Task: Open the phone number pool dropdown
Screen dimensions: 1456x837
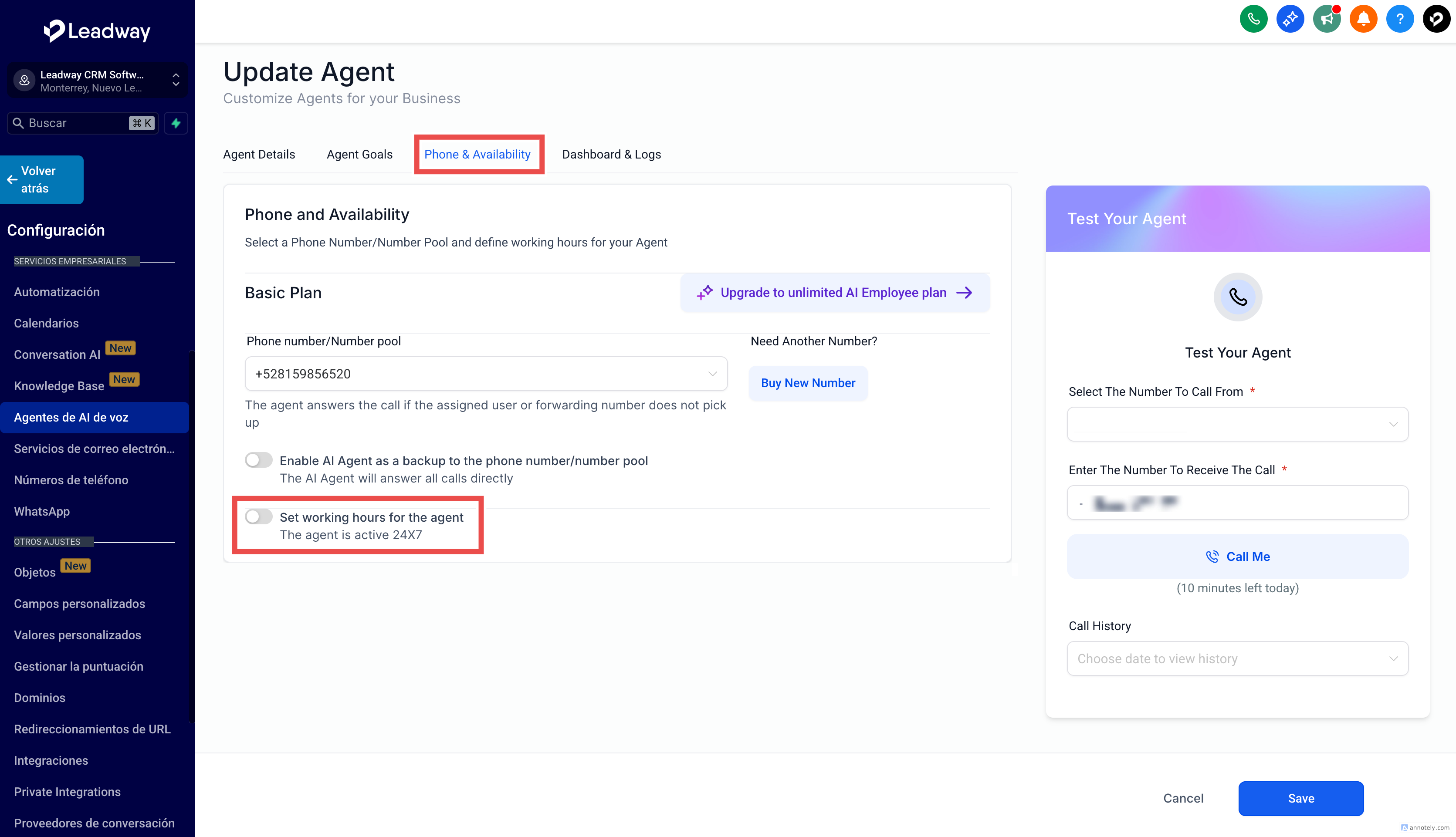Action: tap(486, 374)
